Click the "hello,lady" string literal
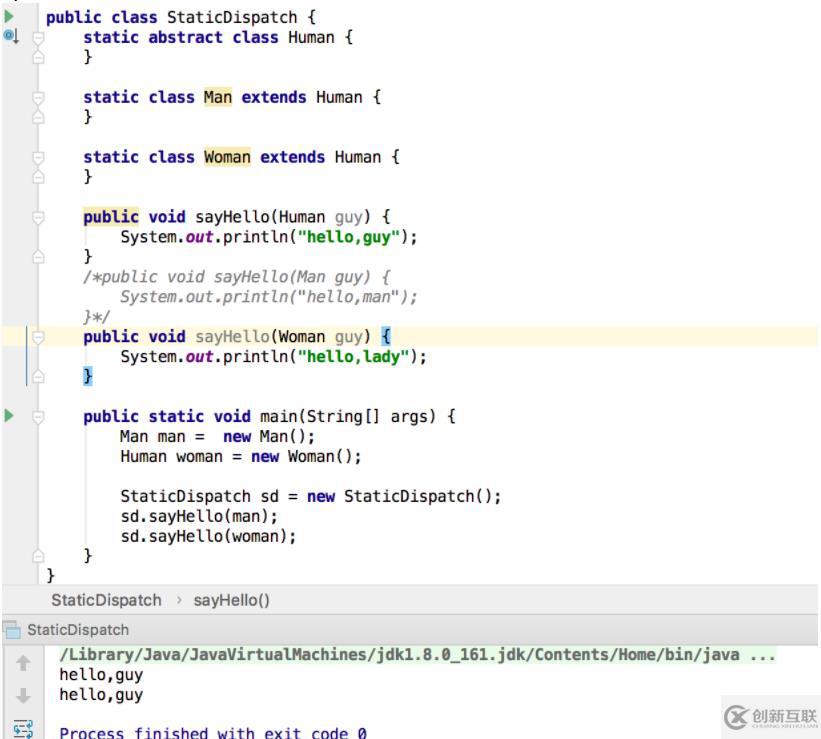Image resolution: width=821 pixels, height=739 pixels. click(x=353, y=357)
